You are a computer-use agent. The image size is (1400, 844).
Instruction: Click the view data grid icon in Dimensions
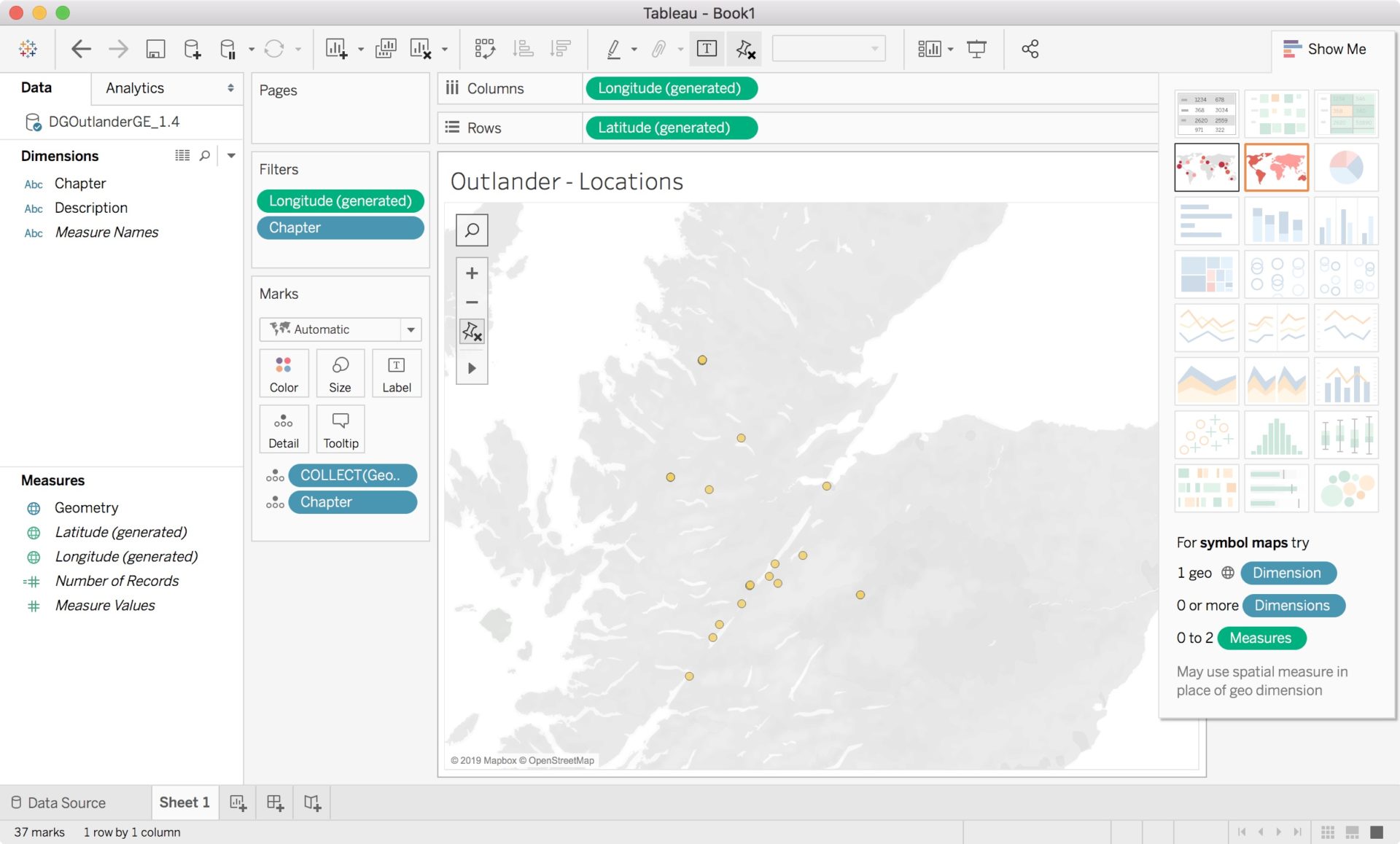tap(182, 155)
